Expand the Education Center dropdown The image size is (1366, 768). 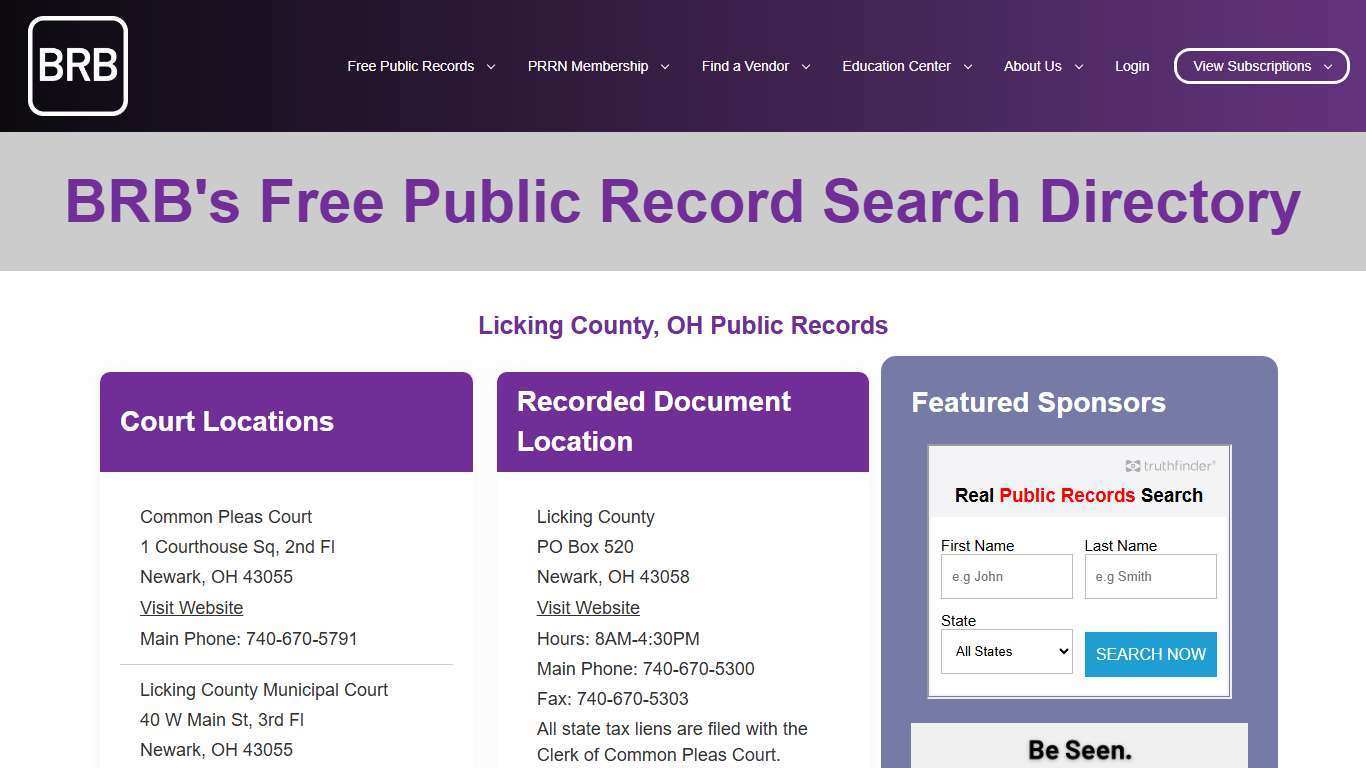click(967, 66)
